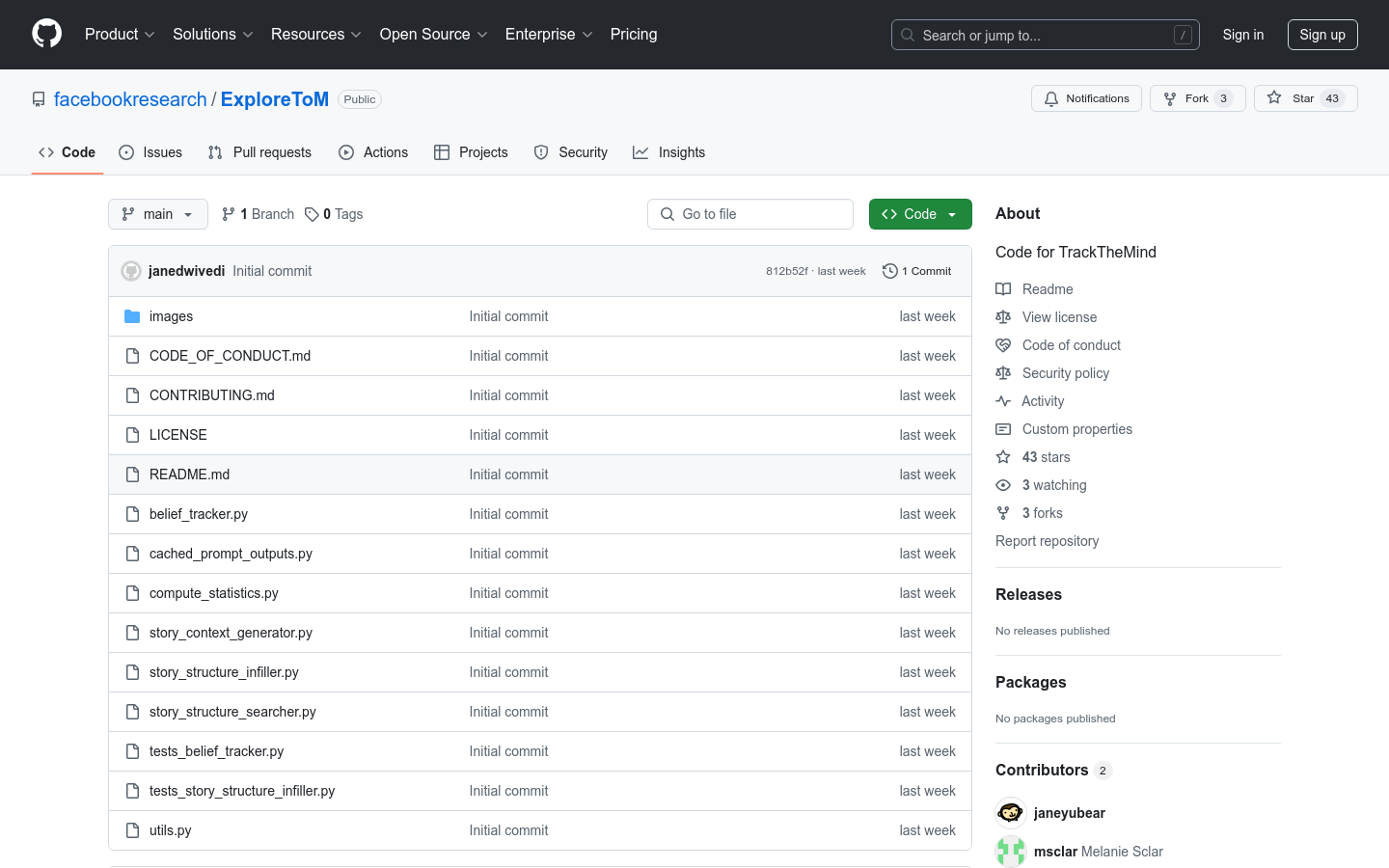Open story_context_generator.py file

(x=231, y=633)
